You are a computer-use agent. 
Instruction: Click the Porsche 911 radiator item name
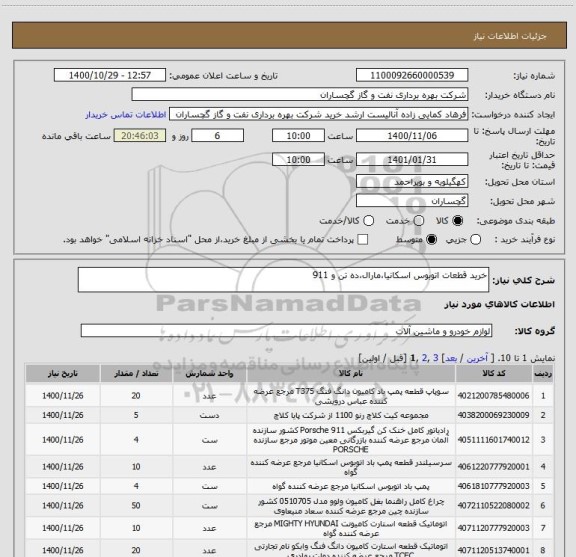[351, 440]
